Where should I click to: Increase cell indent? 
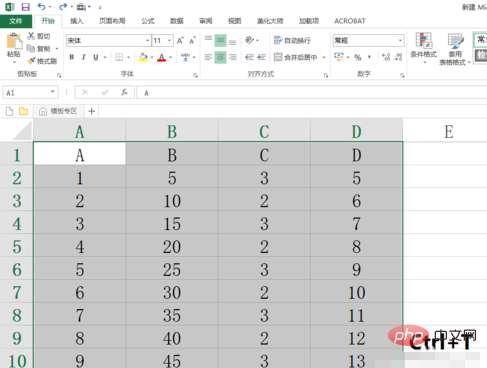[262, 57]
